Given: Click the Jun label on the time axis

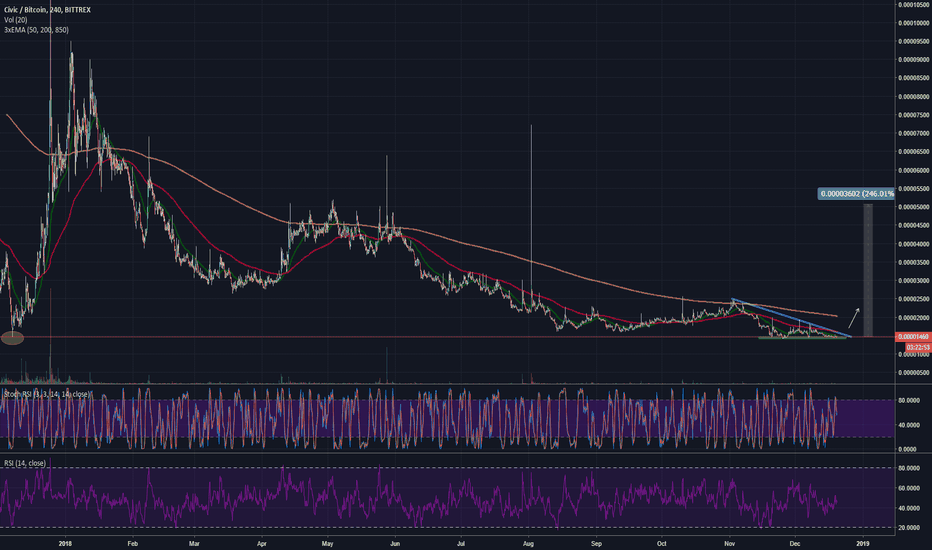Looking at the screenshot, I should tap(395, 543).
